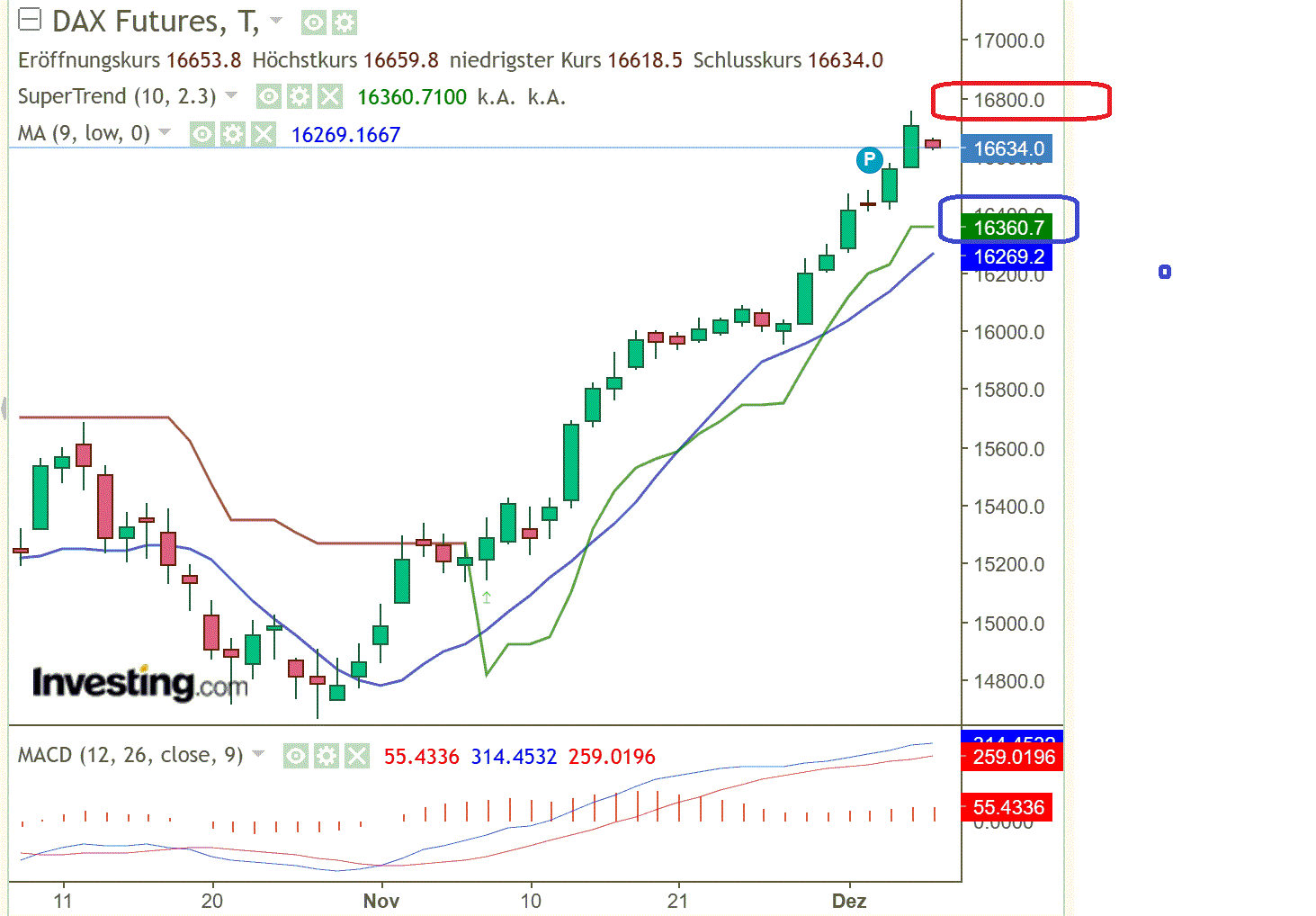This screenshot has height=916, width=1316.
Task: Click the Dez label on the time axis
Action: coord(849,902)
